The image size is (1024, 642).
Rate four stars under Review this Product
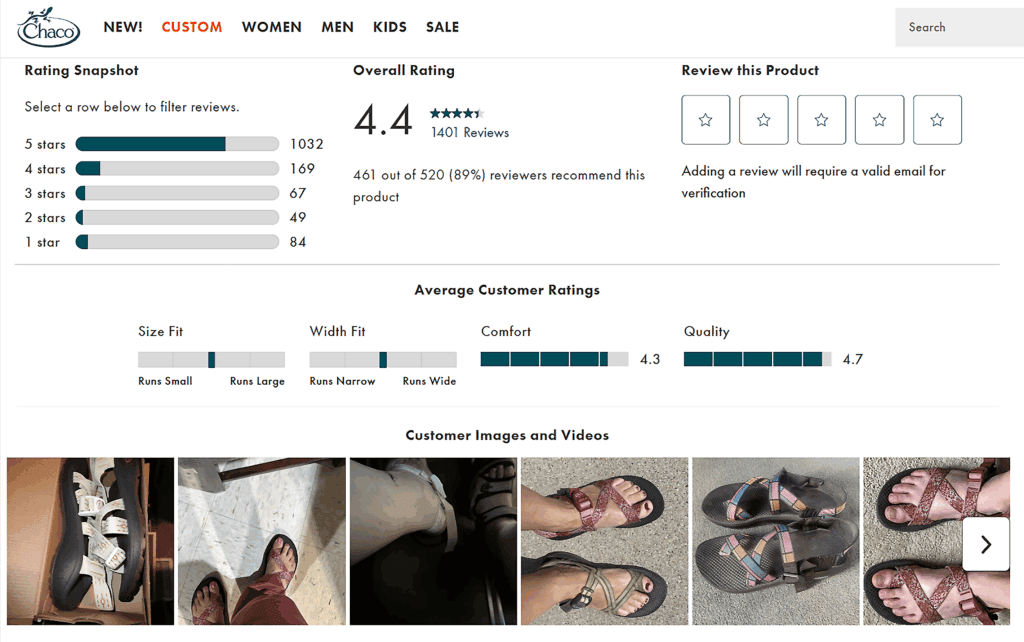point(879,119)
